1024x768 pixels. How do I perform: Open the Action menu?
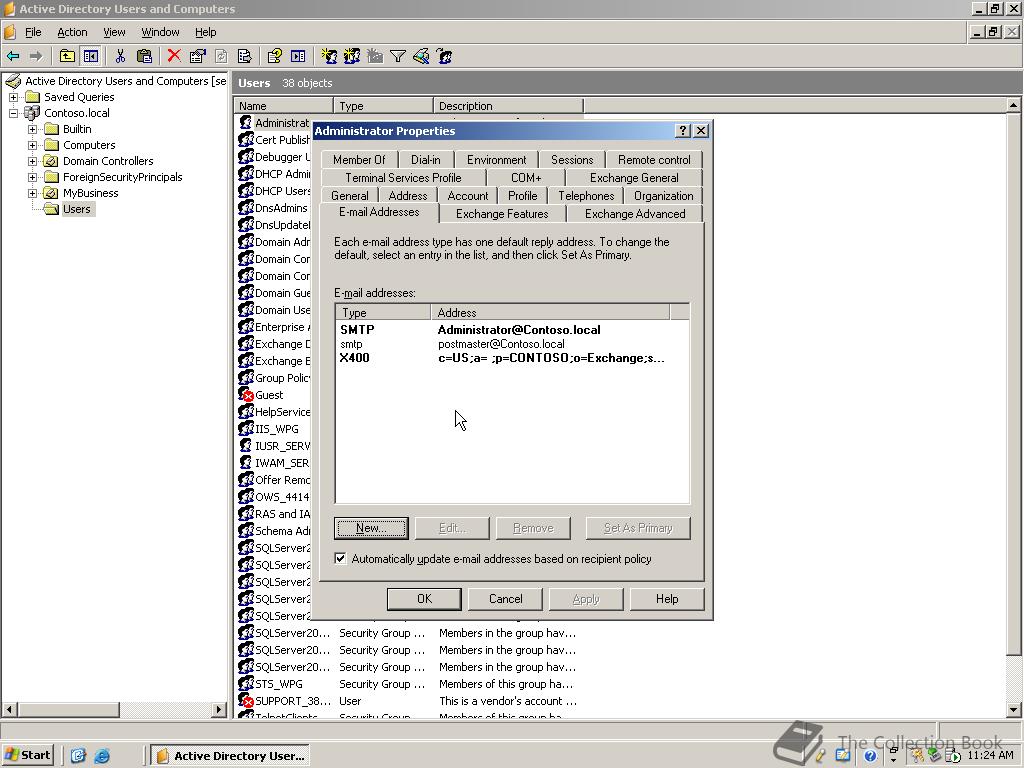coord(72,32)
